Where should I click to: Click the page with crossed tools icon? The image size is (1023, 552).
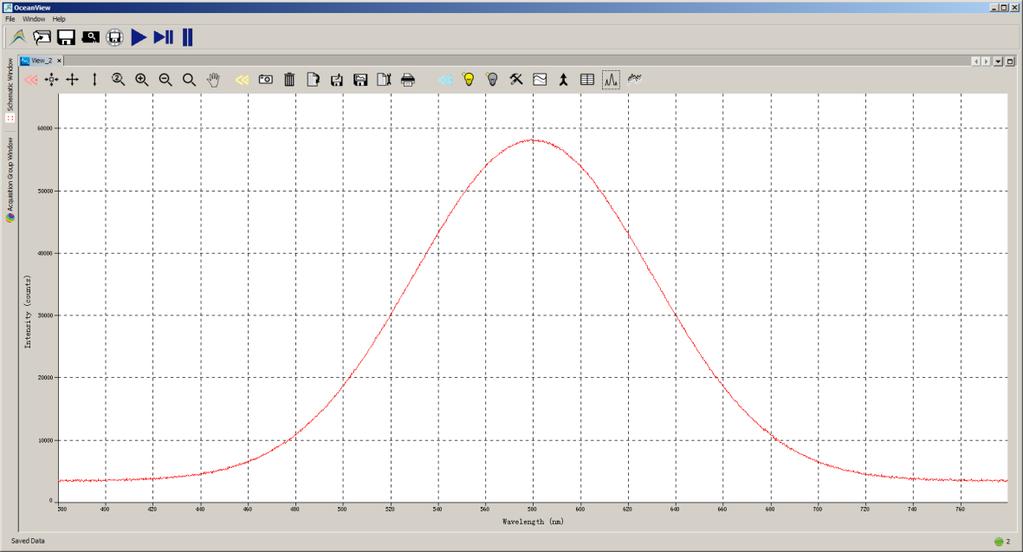pos(384,80)
